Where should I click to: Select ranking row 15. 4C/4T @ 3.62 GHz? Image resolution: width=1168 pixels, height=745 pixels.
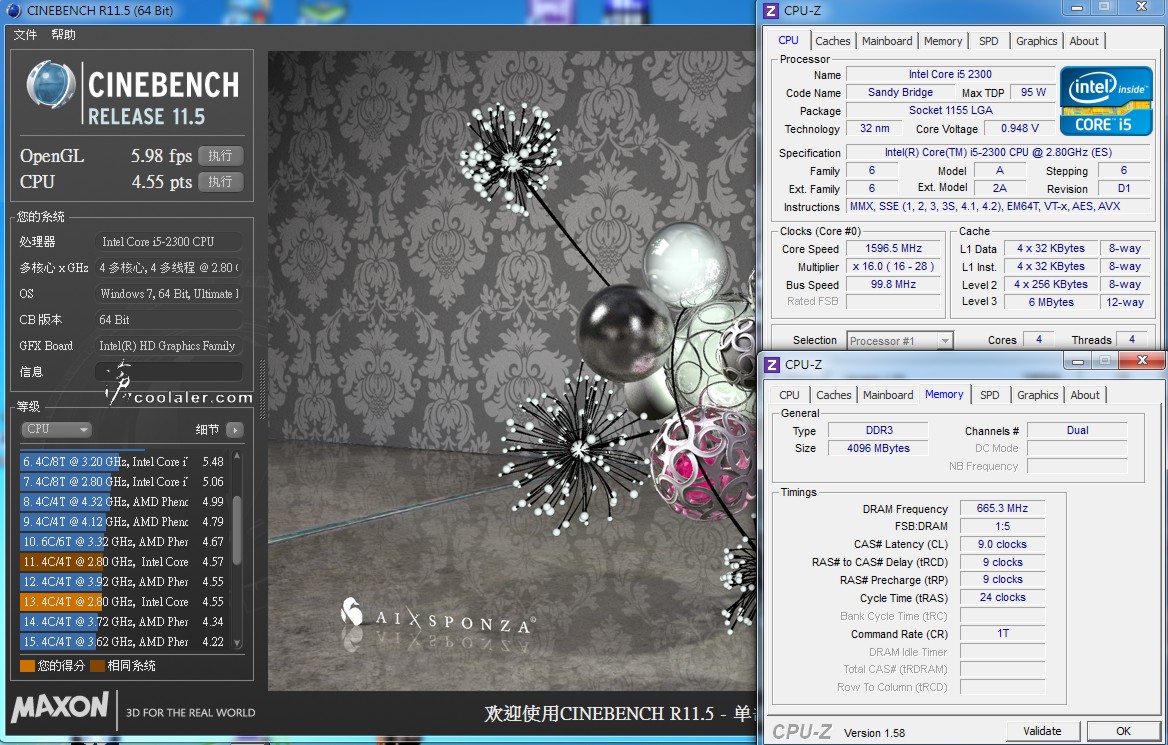(x=124, y=641)
